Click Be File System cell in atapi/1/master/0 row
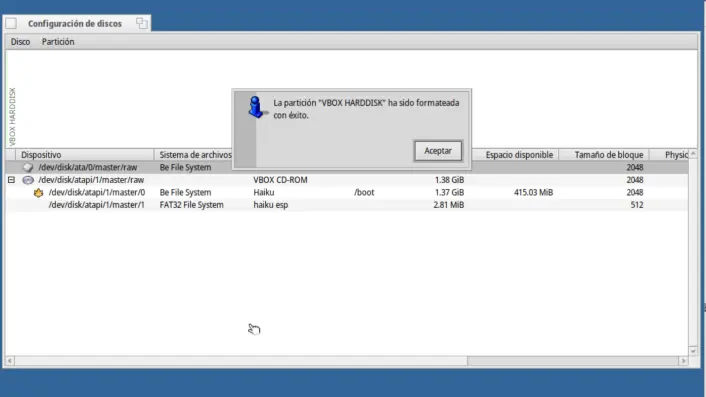Screen dimensions: 706x397 185,193
